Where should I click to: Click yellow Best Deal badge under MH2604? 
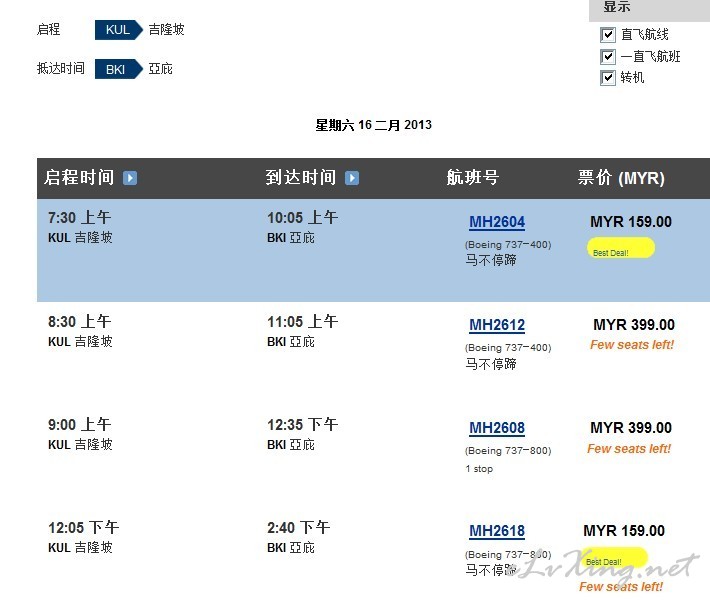point(620,249)
